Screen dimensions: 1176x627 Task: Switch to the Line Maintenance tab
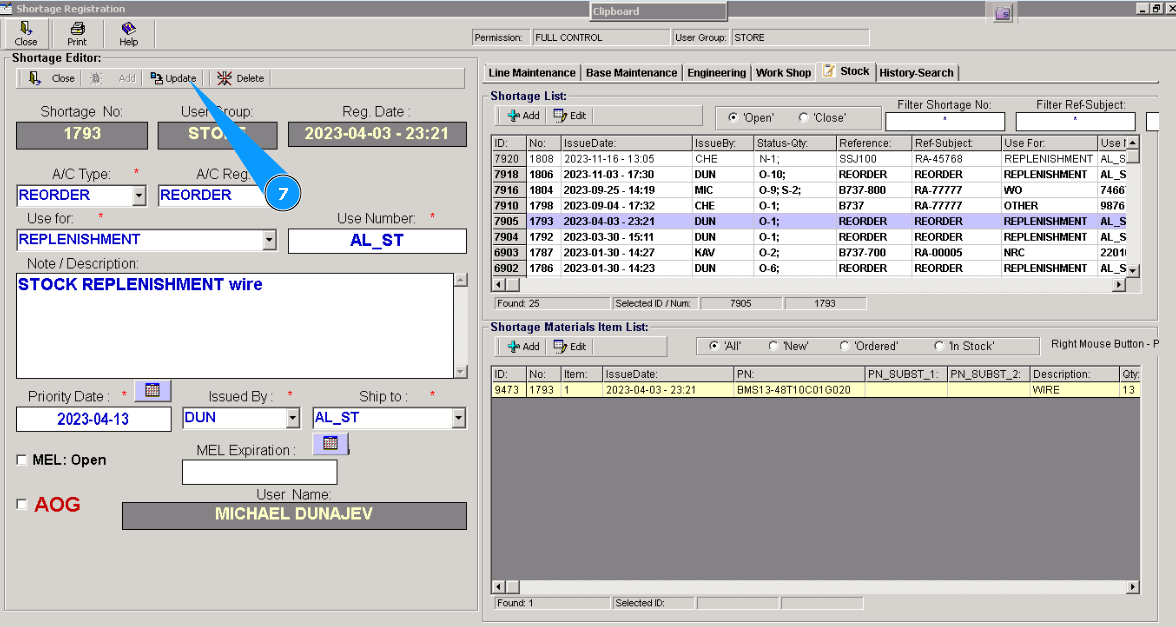point(532,73)
